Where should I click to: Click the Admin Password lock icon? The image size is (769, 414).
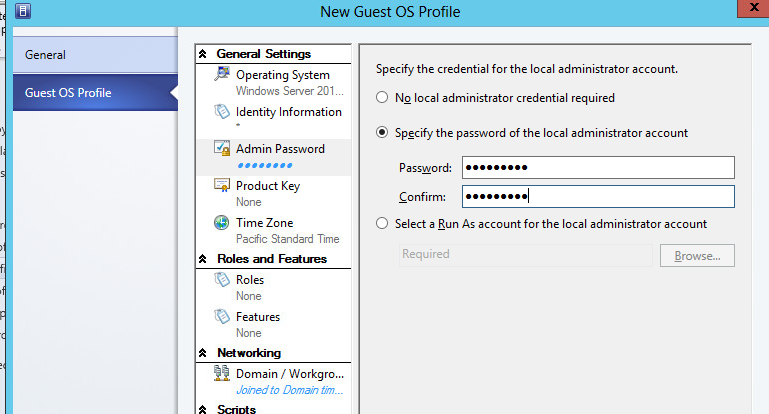click(222, 148)
